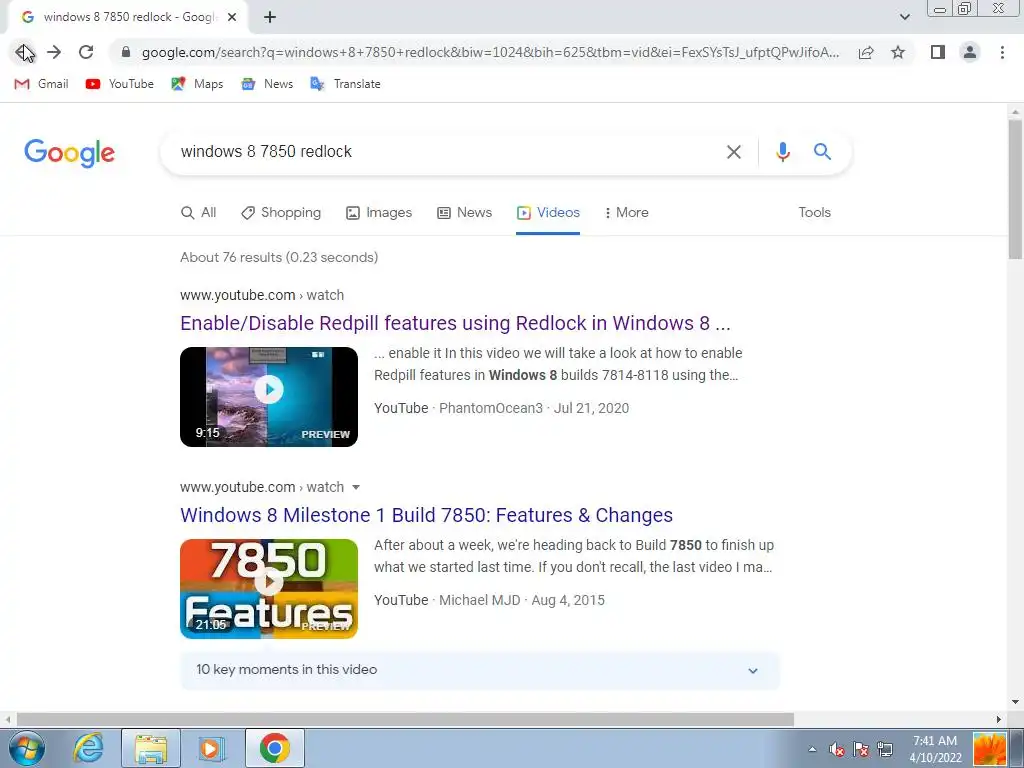Open Windows 8 Milestone 1 Build 7850 link
1024x768 pixels.
click(426, 515)
